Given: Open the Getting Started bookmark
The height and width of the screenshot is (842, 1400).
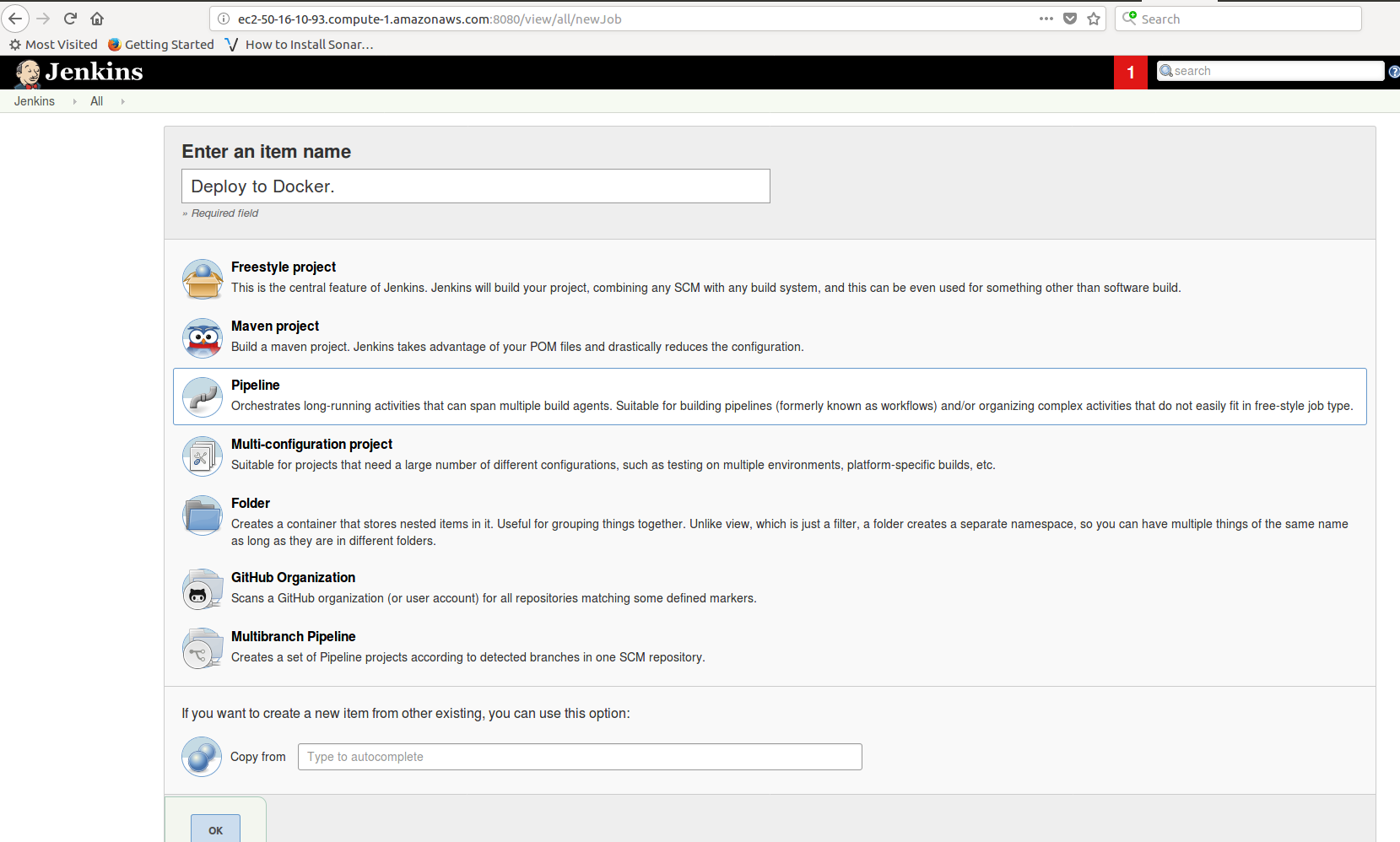Looking at the screenshot, I should coord(161,45).
